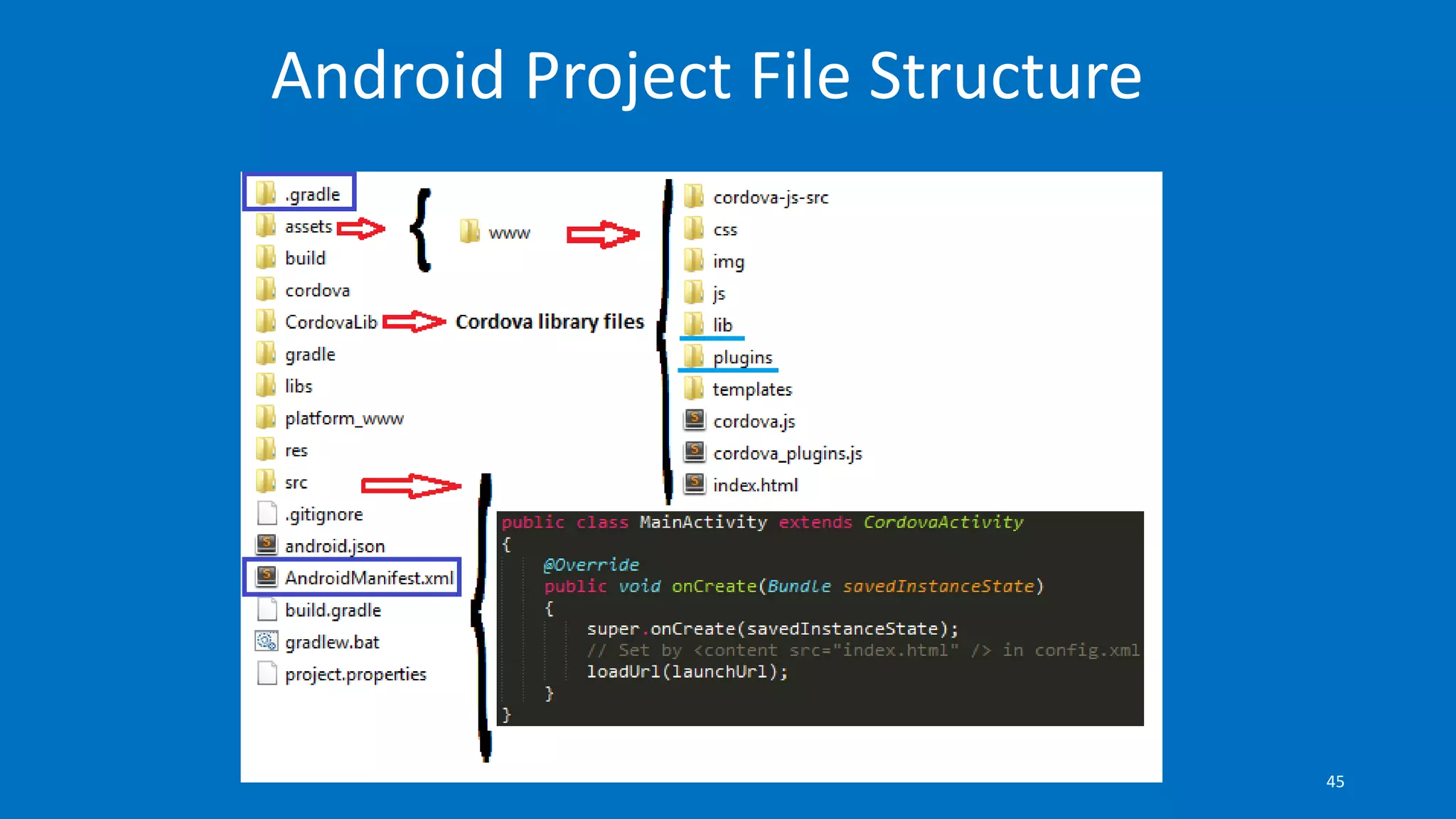Click the .gitignore file icon
The width and height of the screenshot is (1456, 819).
(x=267, y=513)
